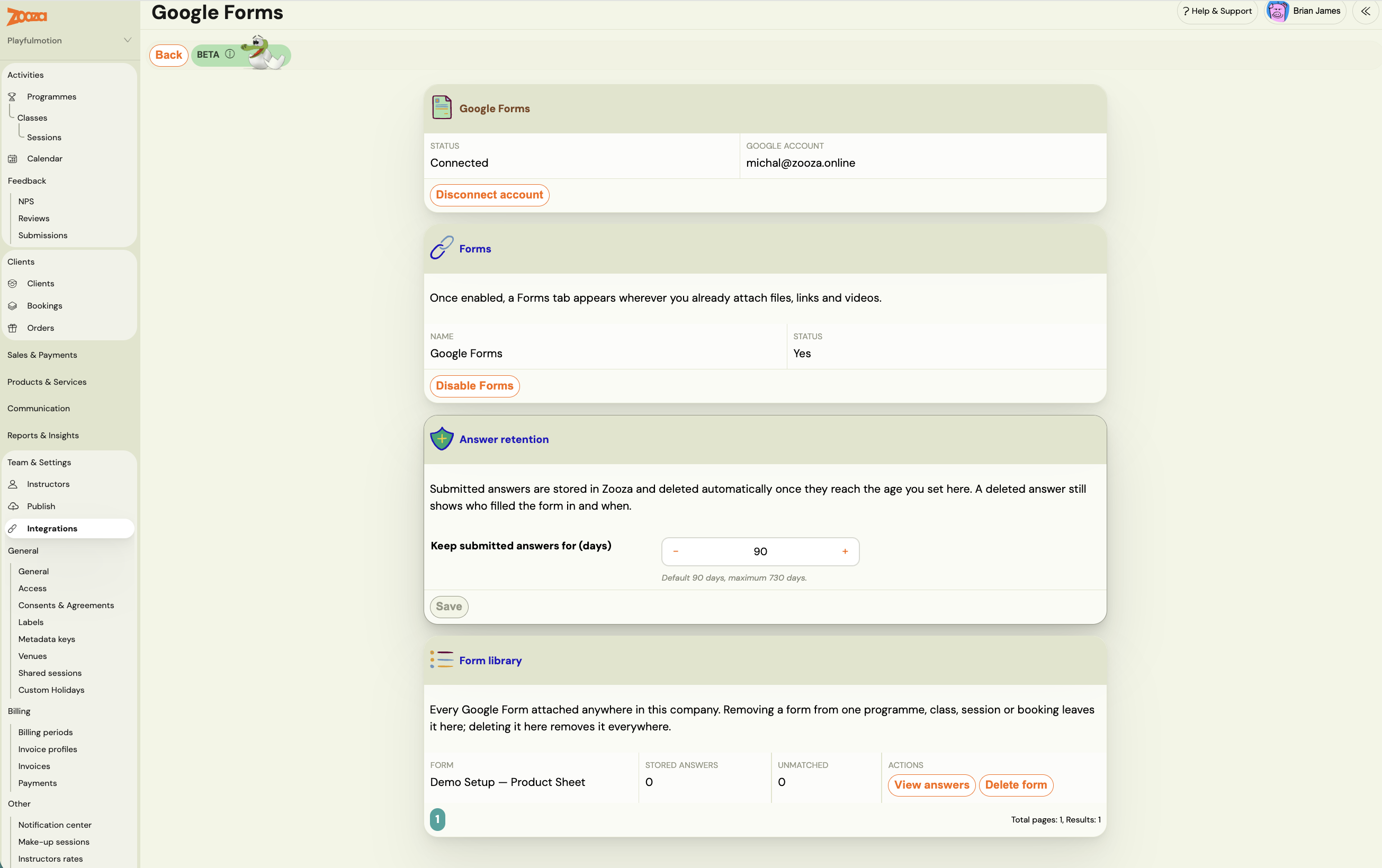Open Payments page

[x=37, y=783]
